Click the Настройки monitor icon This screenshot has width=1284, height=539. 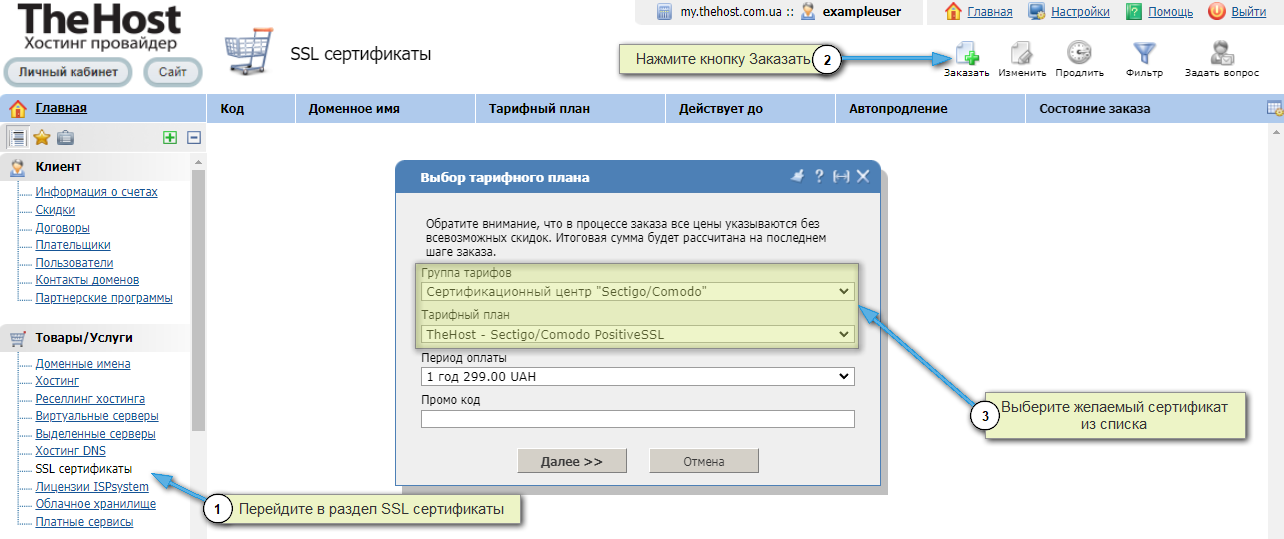[x=1037, y=12]
